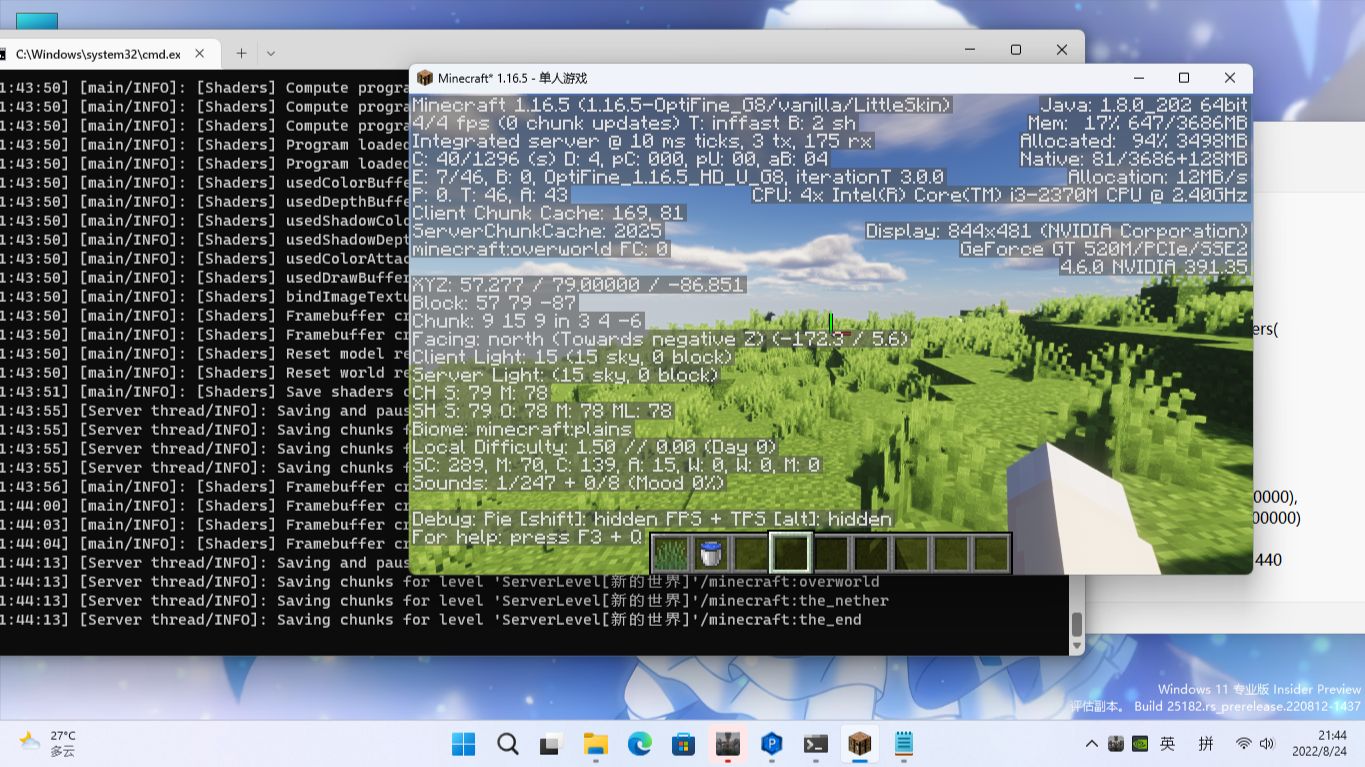Minimize the Terminal window
This screenshot has height=767, width=1365.
coord(970,50)
